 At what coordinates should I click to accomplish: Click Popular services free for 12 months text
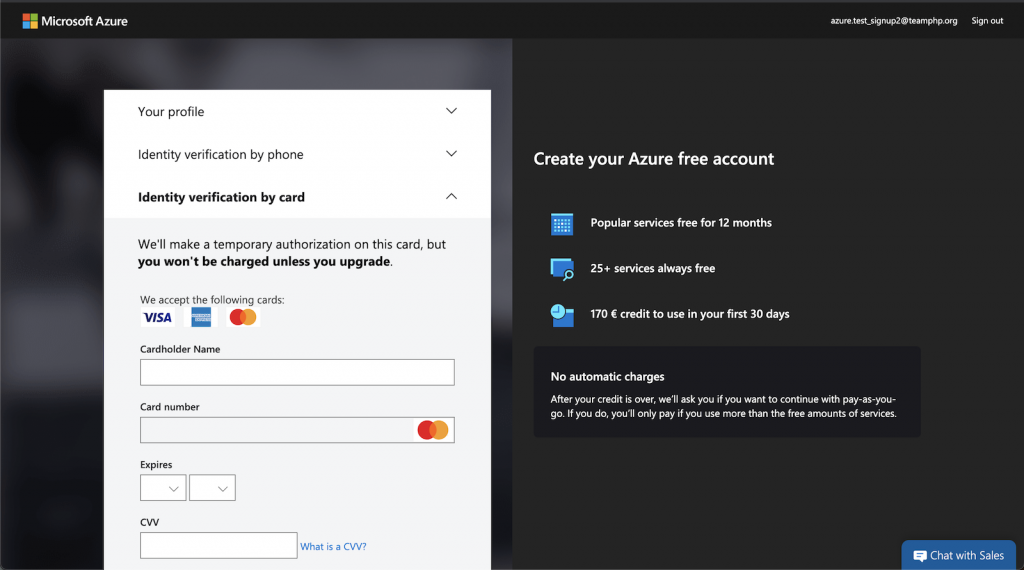(x=681, y=223)
